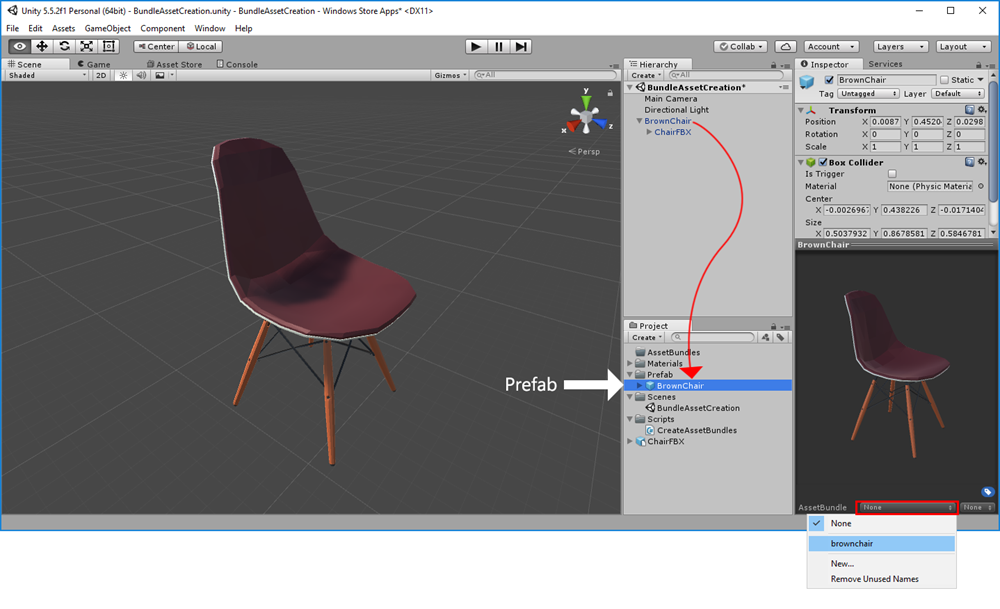
Task: Enable the Static checkbox
Action: coord(945,80)
